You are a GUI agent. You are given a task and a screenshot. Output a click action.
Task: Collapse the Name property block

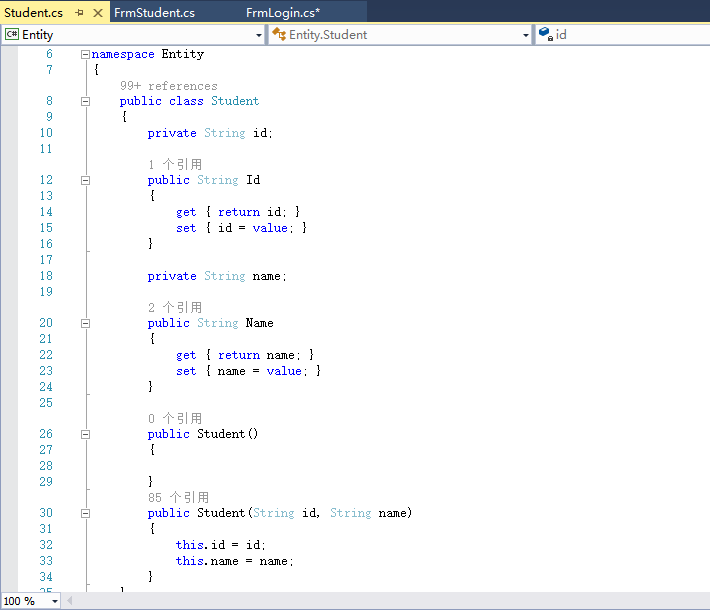click(x=85, y=323)
